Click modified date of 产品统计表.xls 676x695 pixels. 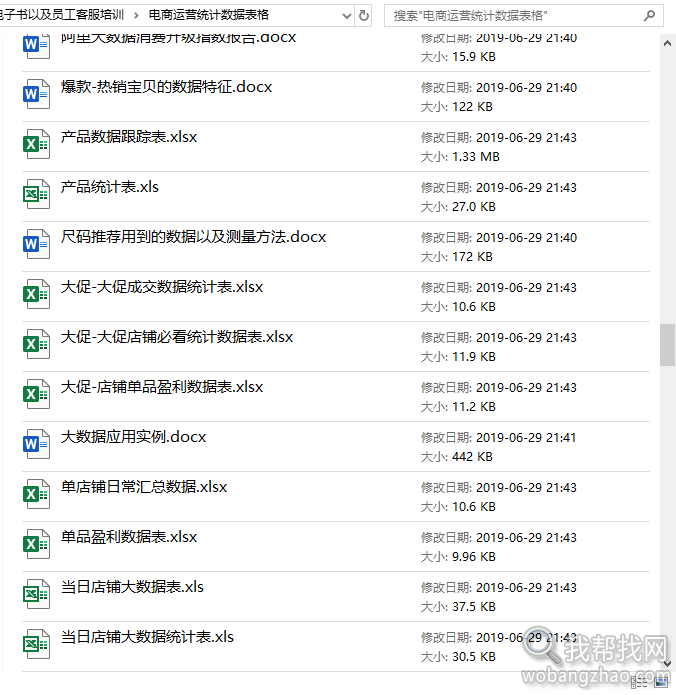526,188
